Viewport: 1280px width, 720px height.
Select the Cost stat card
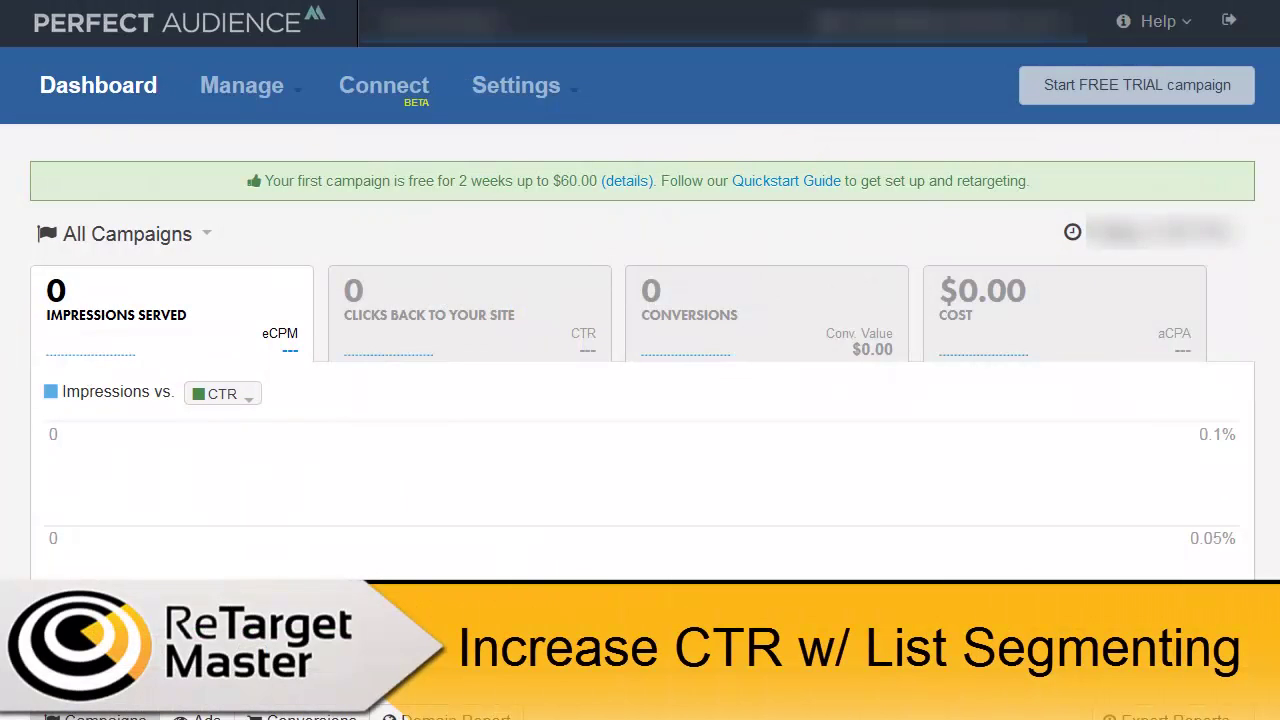1065,313
